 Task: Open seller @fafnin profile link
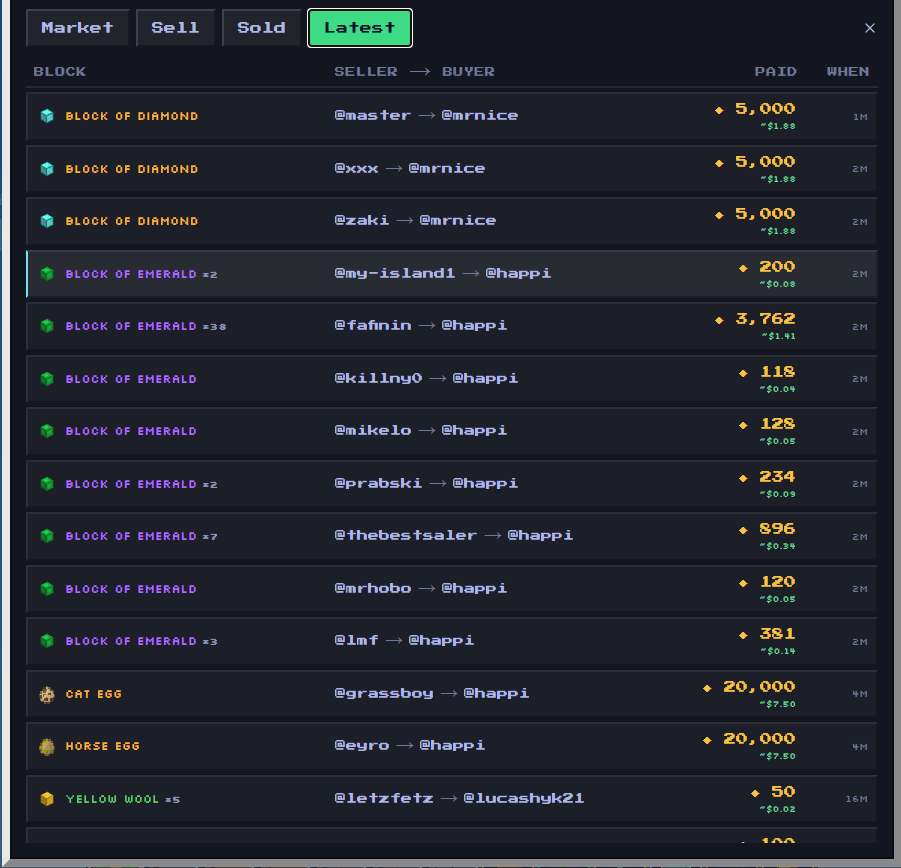(x=373, y=326)
